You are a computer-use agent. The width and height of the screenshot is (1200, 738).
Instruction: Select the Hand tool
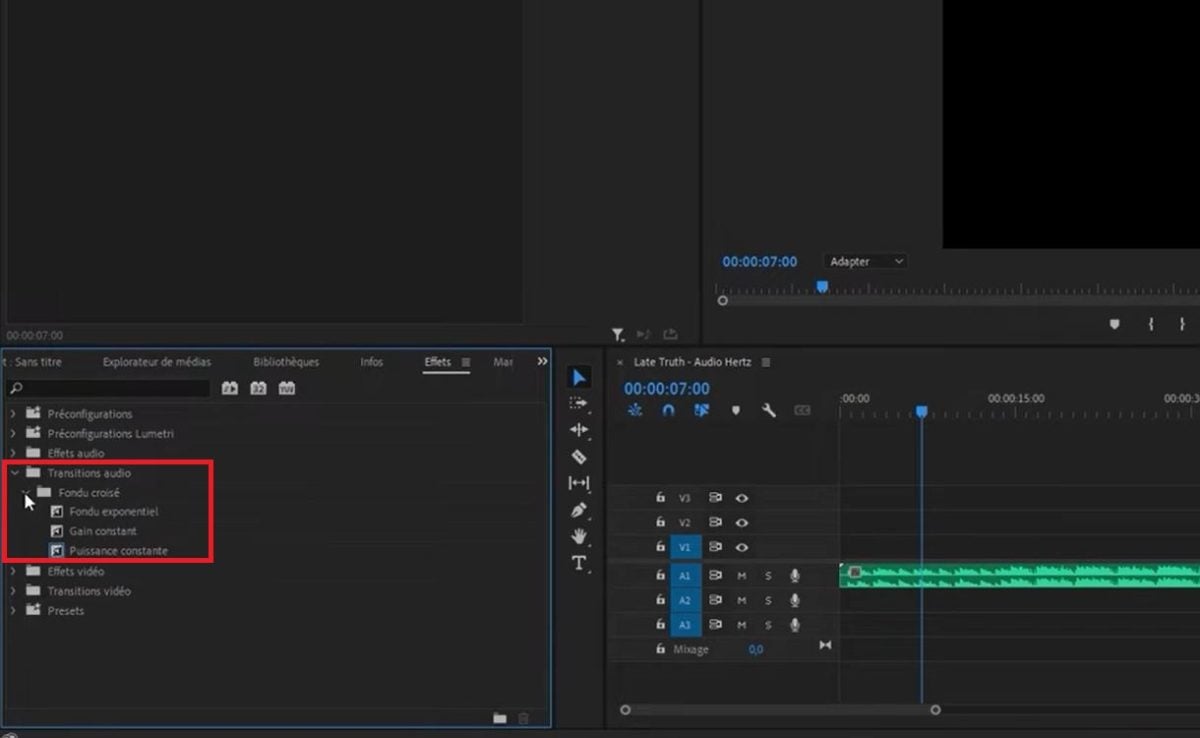(579, 536)
